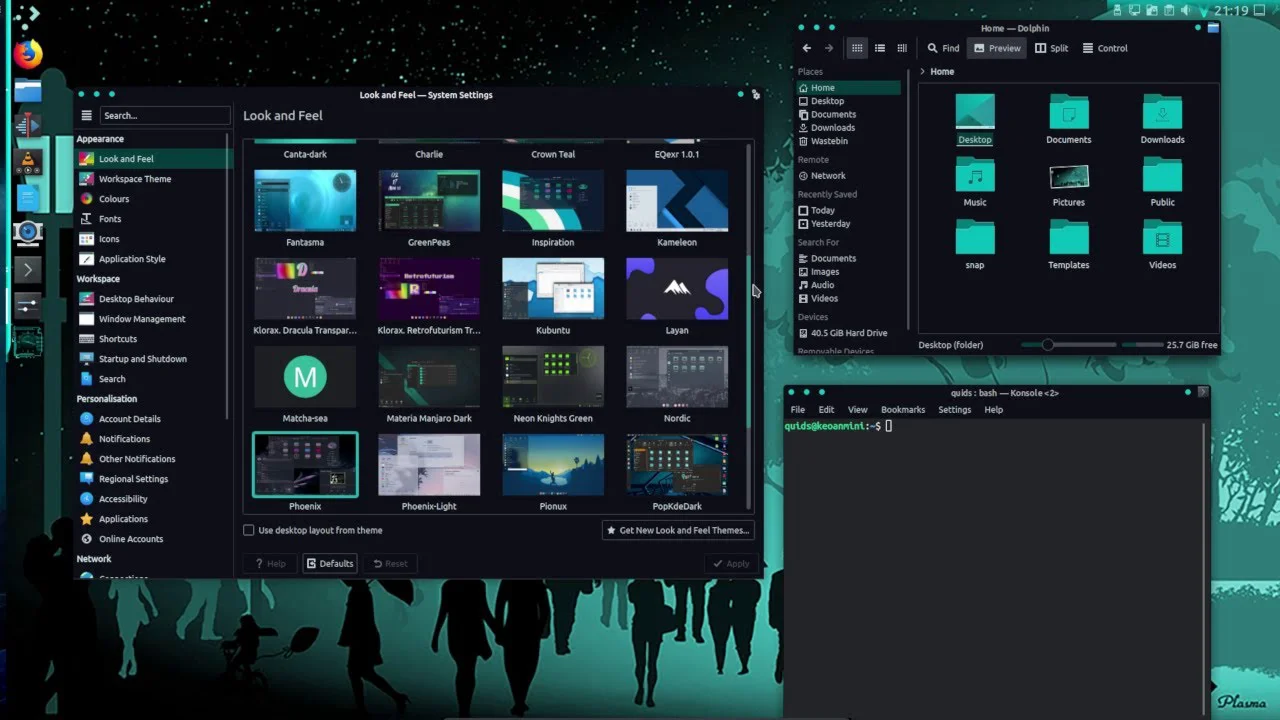Open the Downloads folder icon in Dolphin
This screenshot has width=1280, height=720.
point(1162,112)
